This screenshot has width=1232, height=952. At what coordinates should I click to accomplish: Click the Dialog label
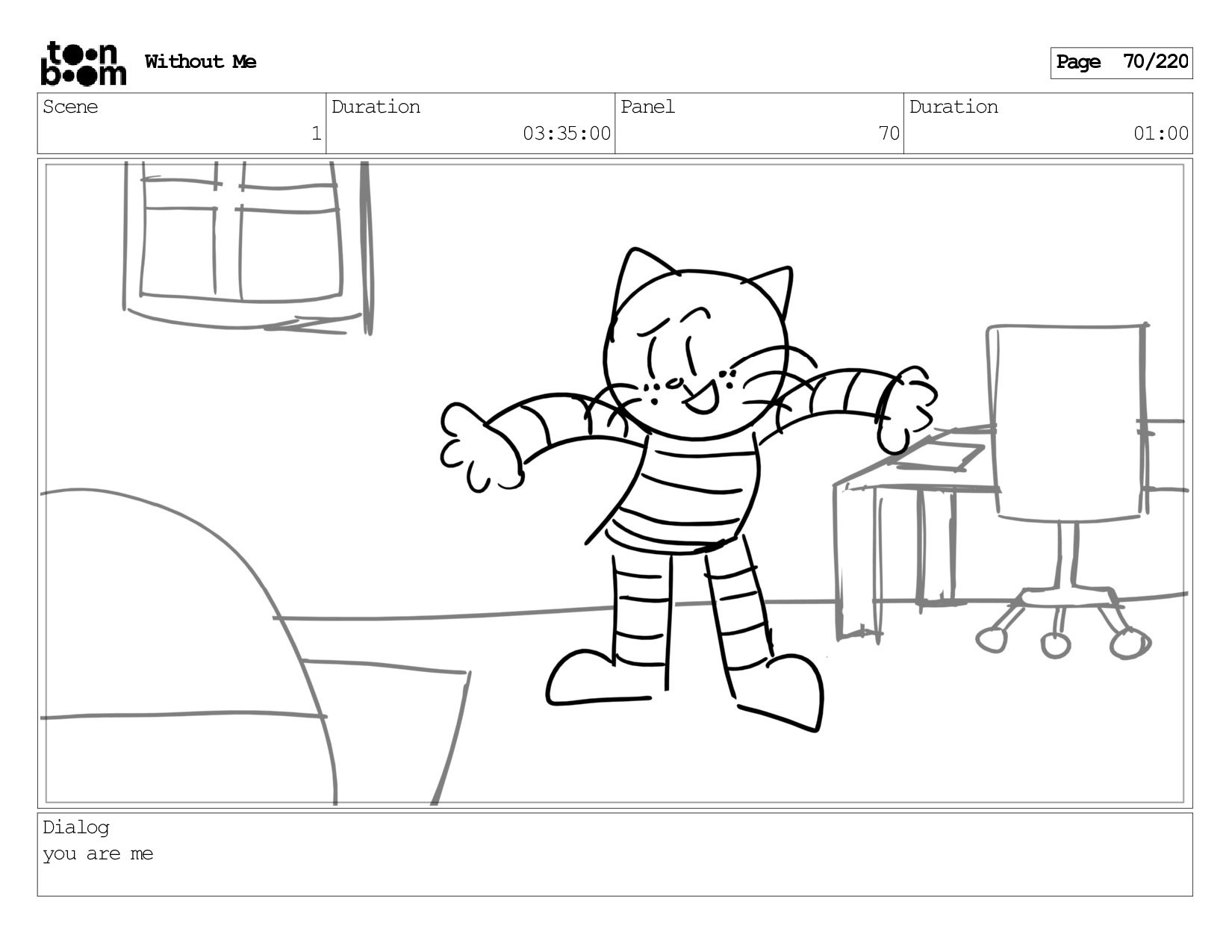[76, 827]
